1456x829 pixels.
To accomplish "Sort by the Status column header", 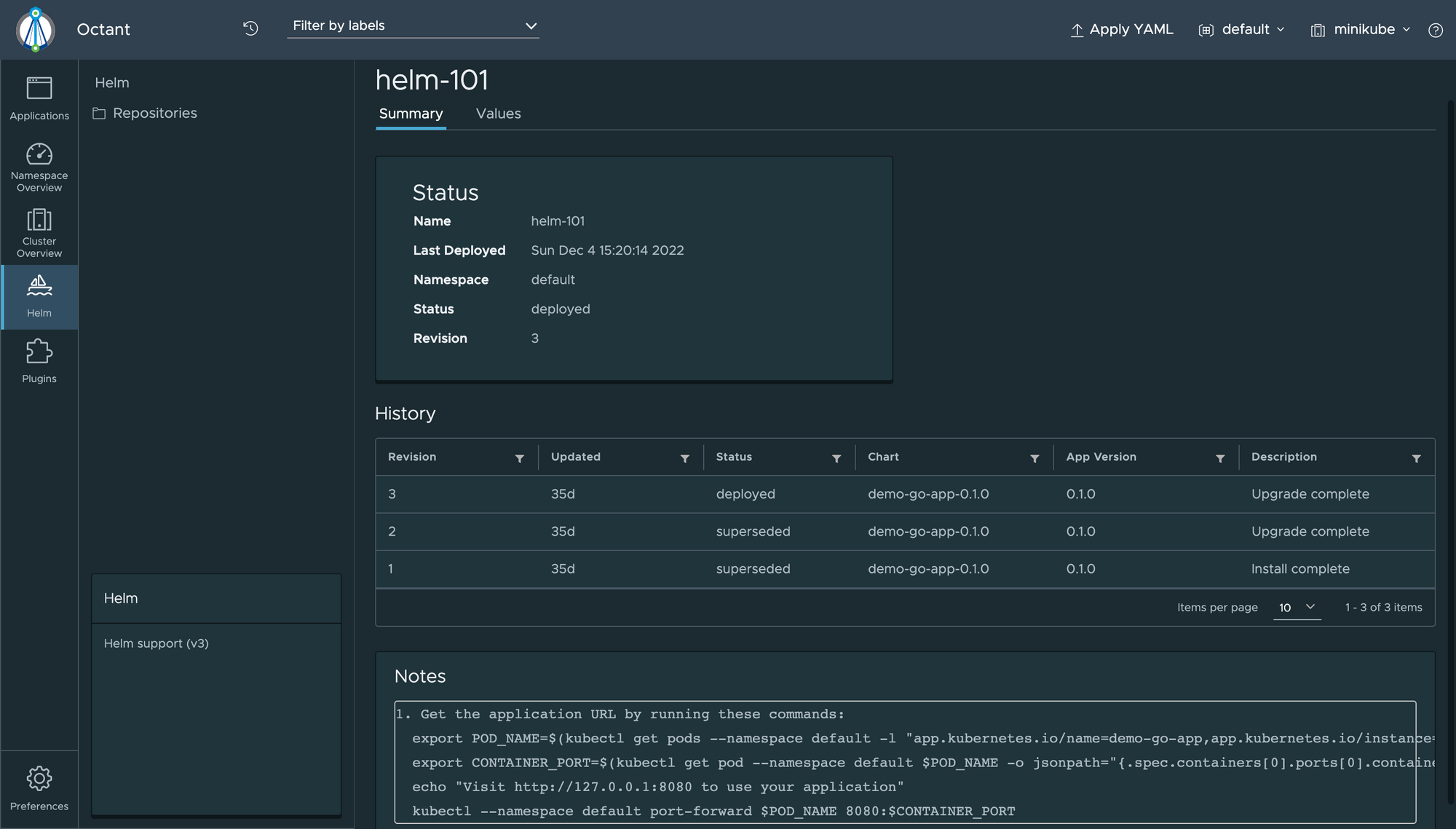I will (x=734, y=457).
